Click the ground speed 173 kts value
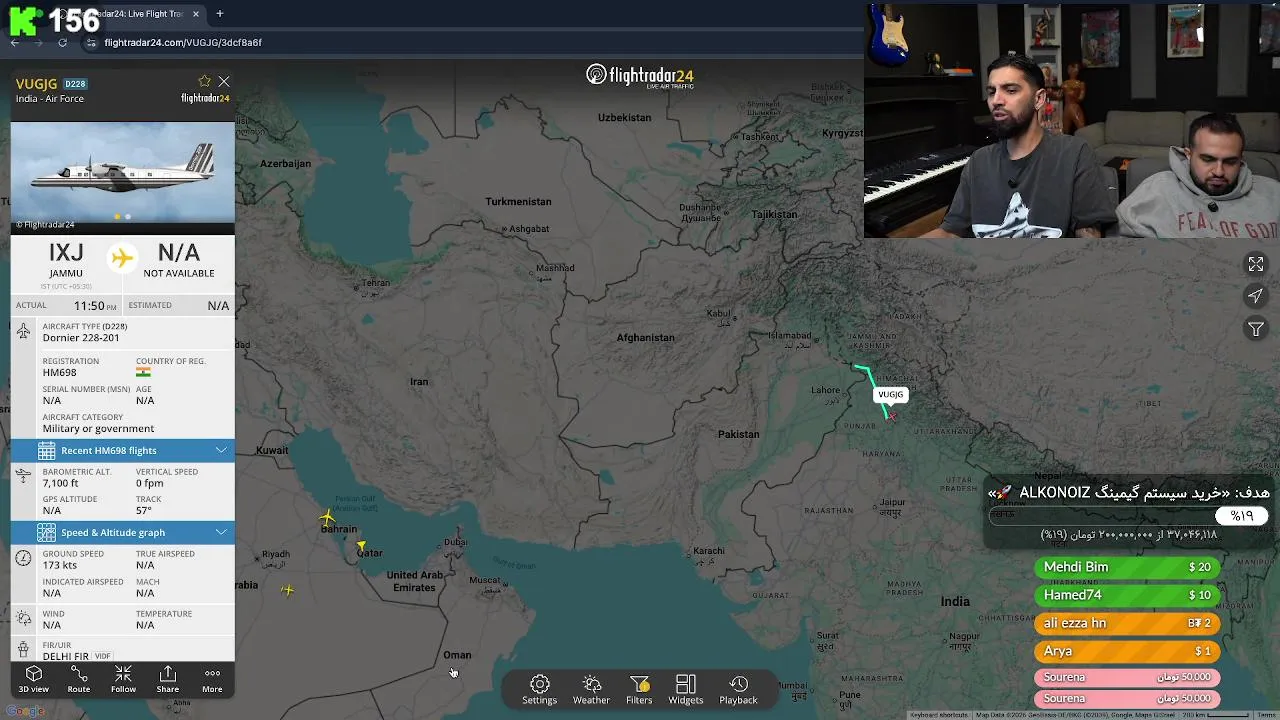The width and height of the screenshot is (1280, 720). [x=60, y=566]
